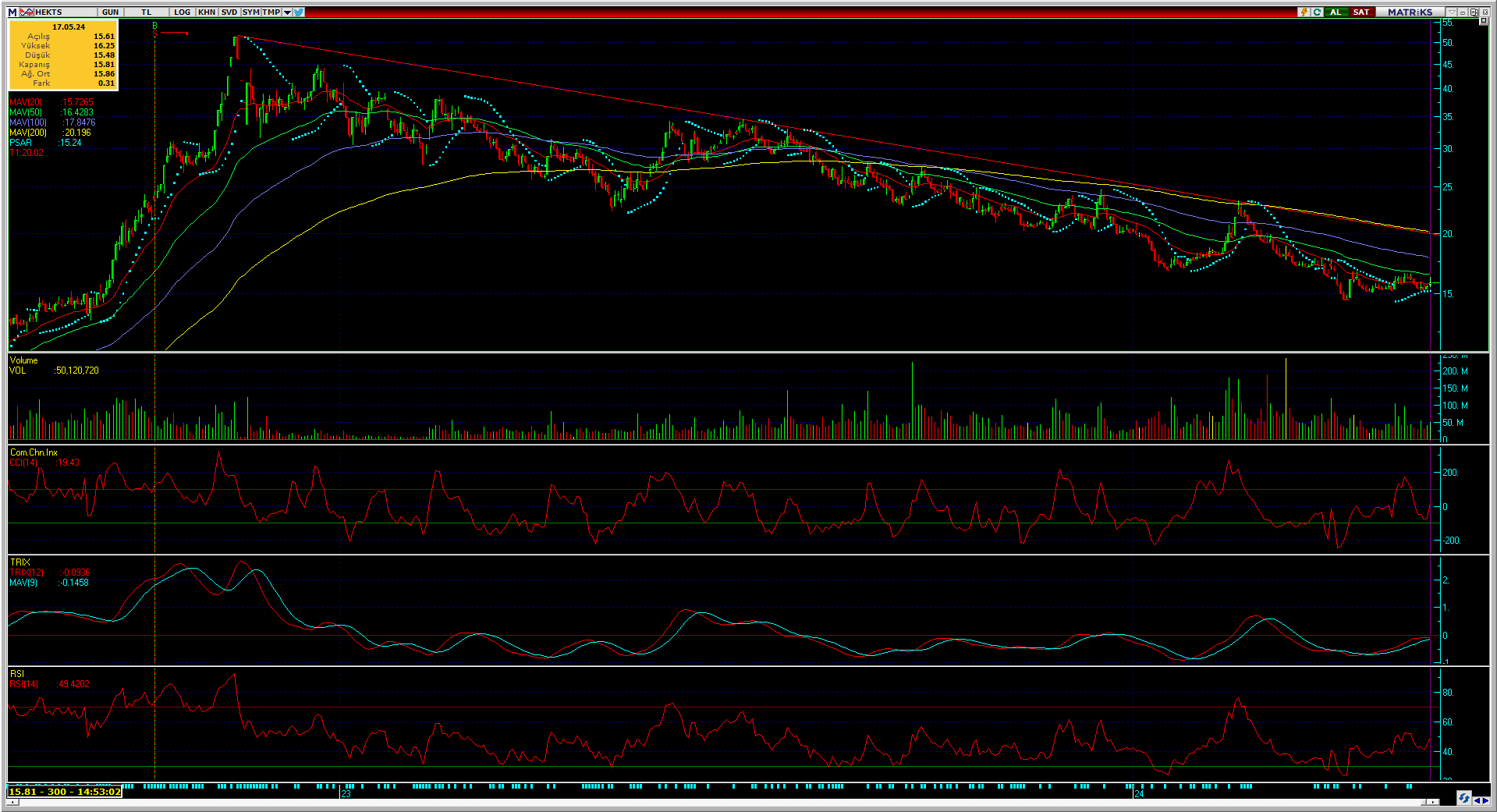Click the Volume panel title
Viewport: 1497px width, 812px height.
(x=23, y=360)
